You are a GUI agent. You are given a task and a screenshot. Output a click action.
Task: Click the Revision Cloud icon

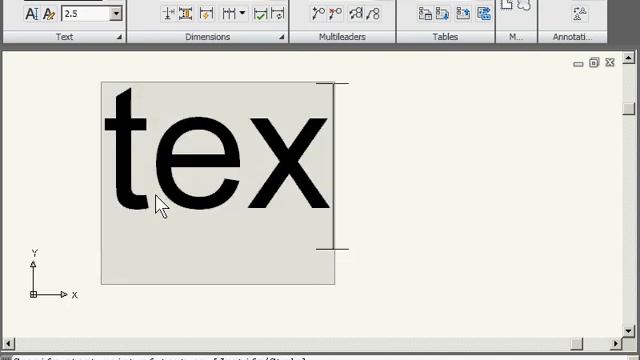tap(524, 5)
